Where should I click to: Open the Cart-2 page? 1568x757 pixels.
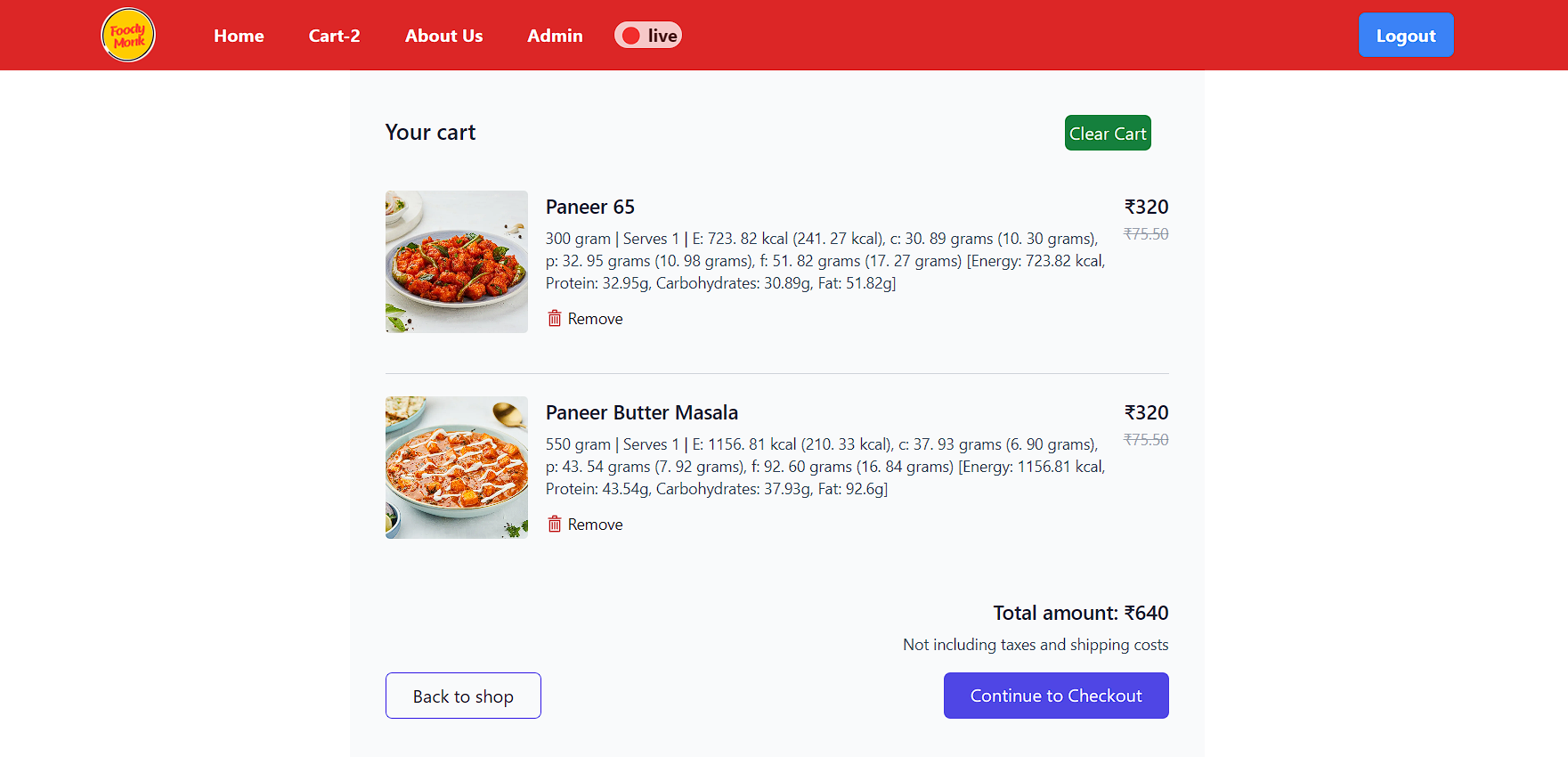click(334, 36)
